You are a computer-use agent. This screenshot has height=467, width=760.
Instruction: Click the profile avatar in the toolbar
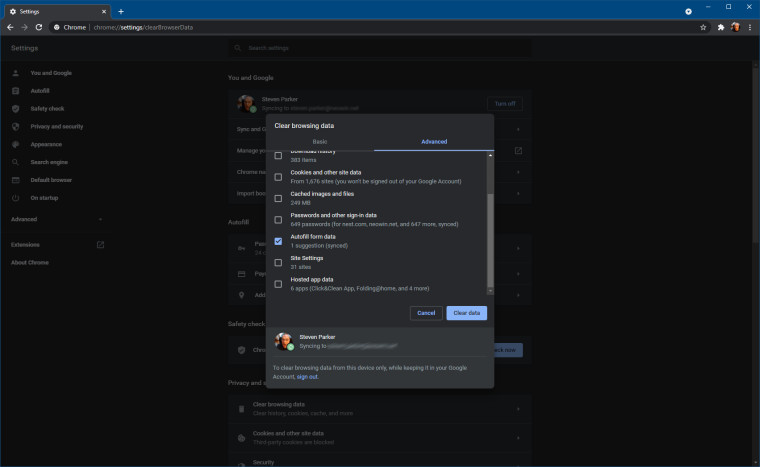(x=735, y=27)
